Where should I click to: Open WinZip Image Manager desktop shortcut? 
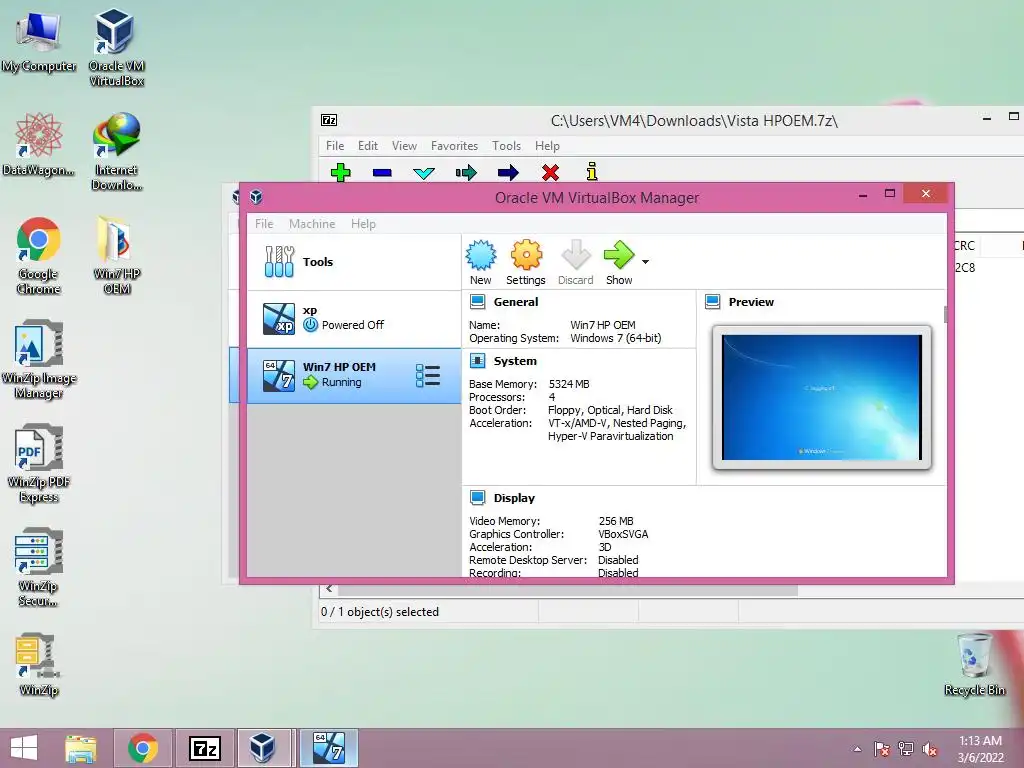point(39,360)
